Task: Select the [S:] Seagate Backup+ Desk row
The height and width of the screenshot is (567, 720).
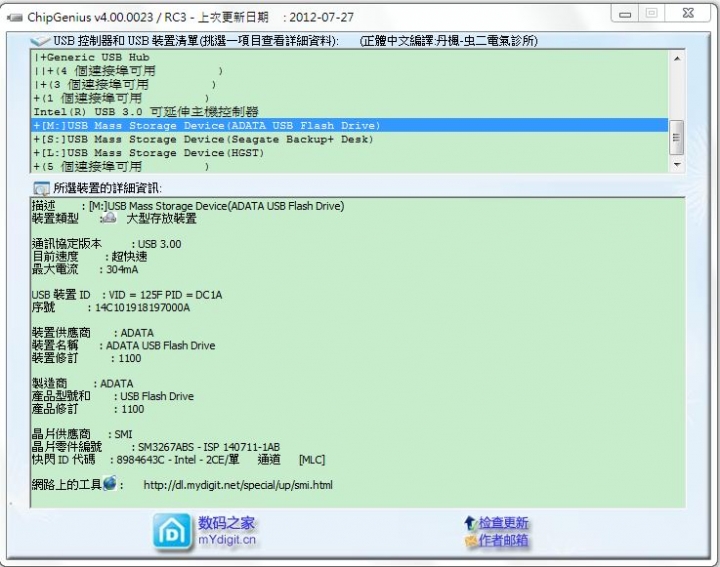Action: click(x=350, y=139)
